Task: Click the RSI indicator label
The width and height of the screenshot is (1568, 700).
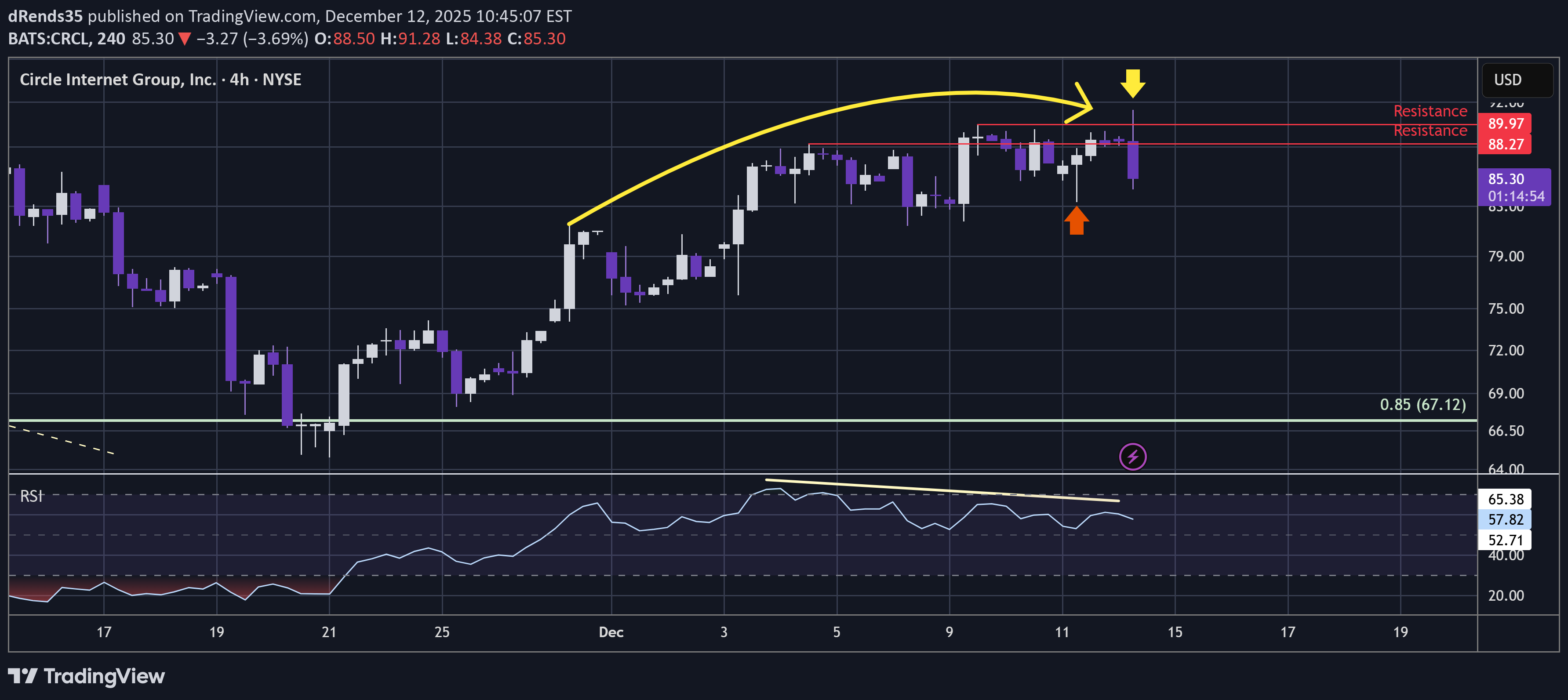Action: coord(31,496)
